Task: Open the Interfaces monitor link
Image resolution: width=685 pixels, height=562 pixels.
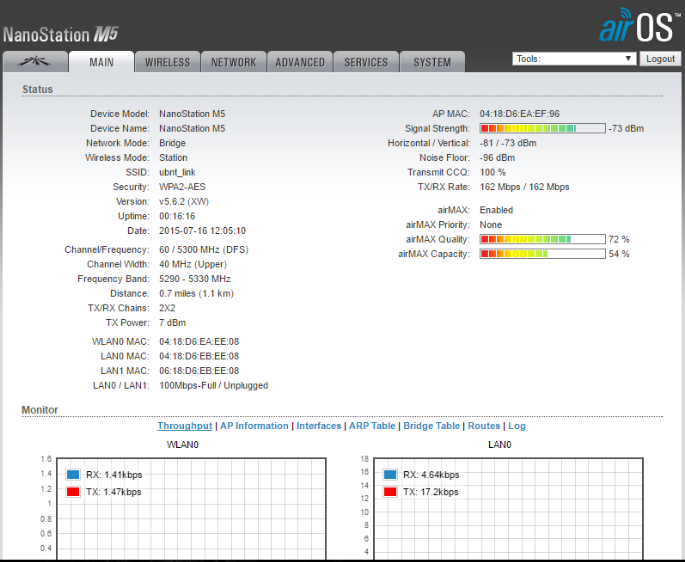Action: tap(318, 426)
